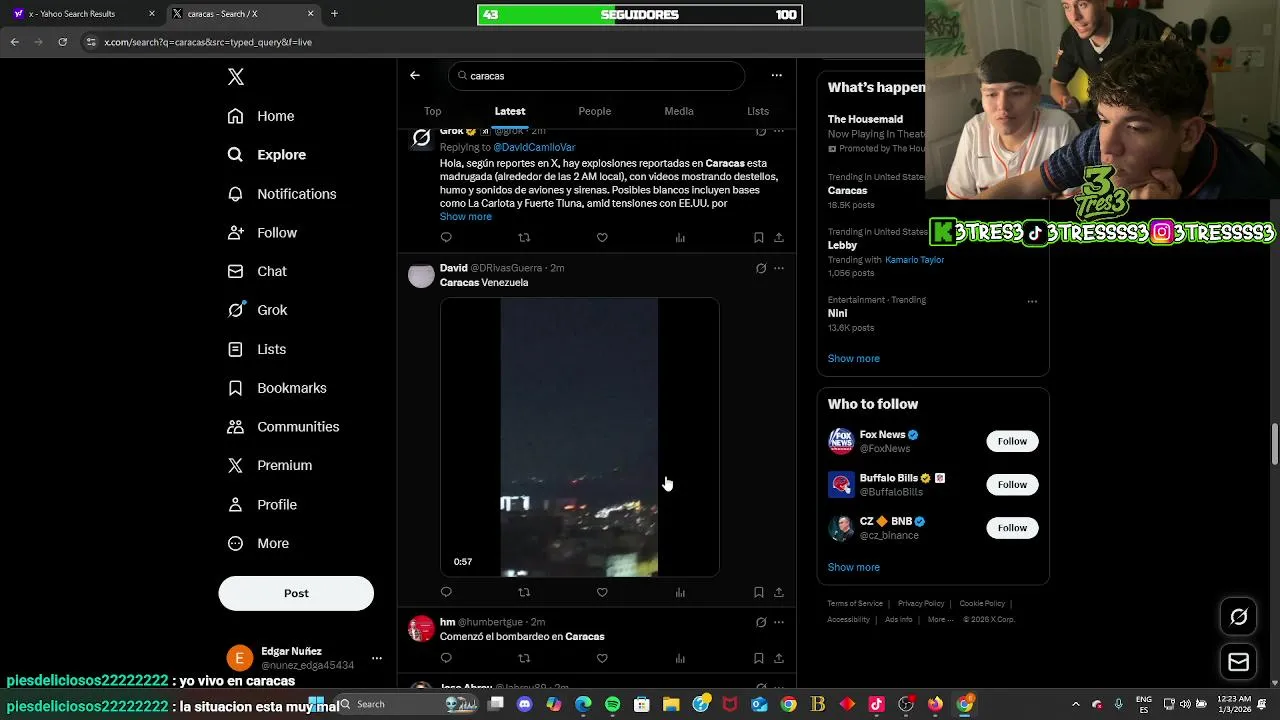Switch to the Lists search tab

click(x=758, y=111)
